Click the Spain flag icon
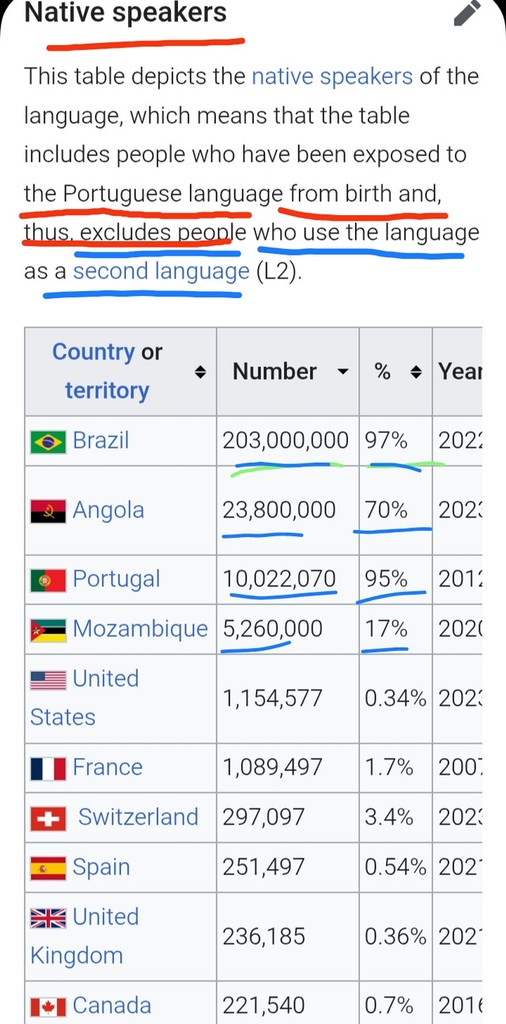Screen dimensions: 506x1024 tap(48, 869)
